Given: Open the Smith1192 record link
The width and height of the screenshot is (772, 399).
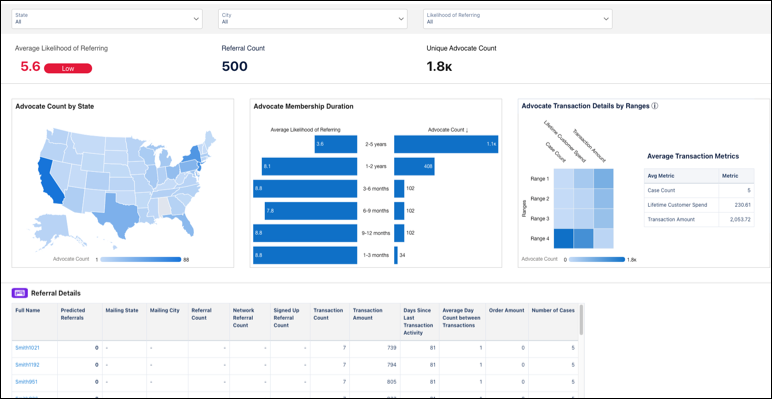Looking at the screenshot, I should pyautogui.click(x=27, y=365).
